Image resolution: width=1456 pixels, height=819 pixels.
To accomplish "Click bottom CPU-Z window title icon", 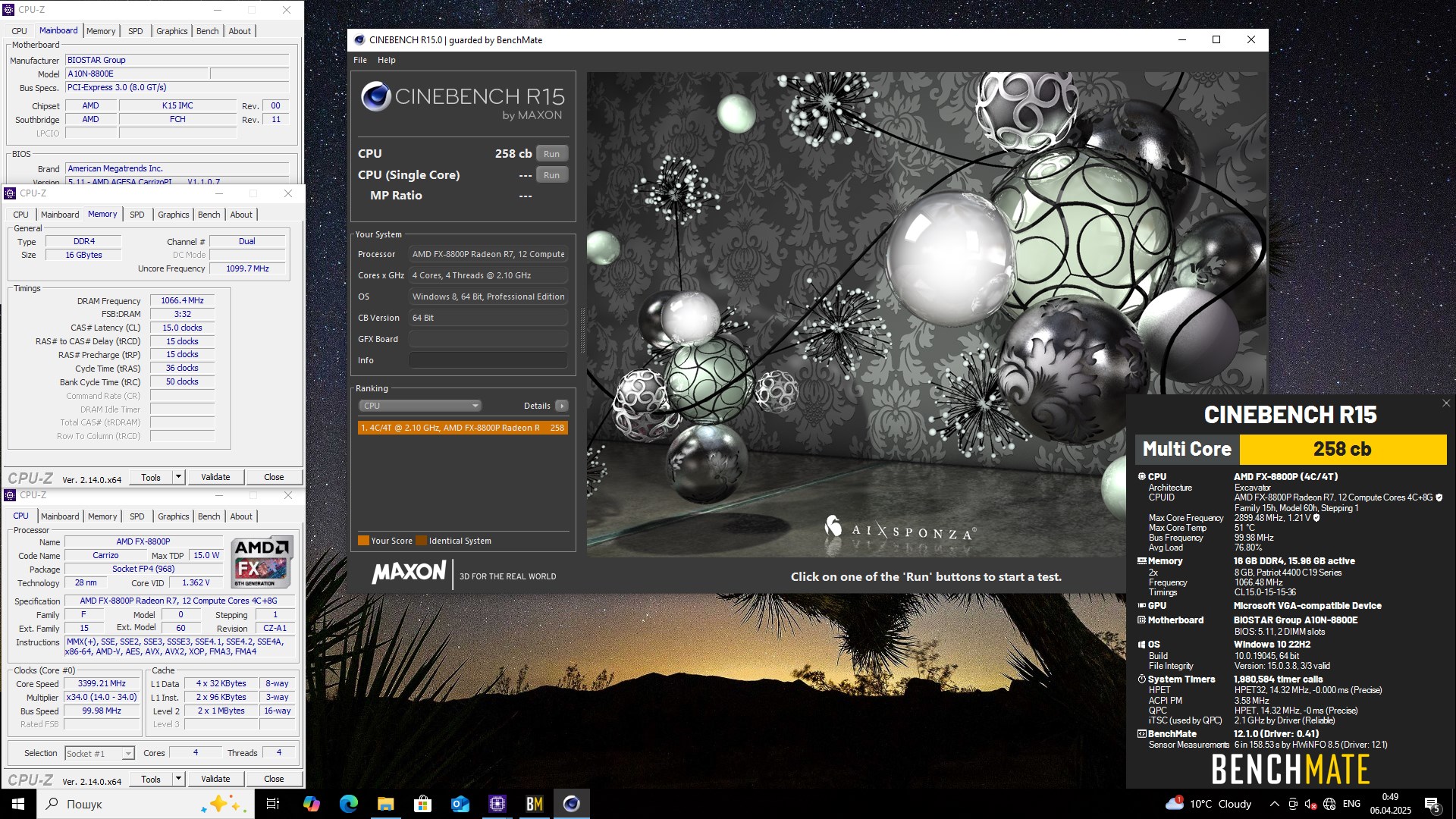I will tap(10, 495).
